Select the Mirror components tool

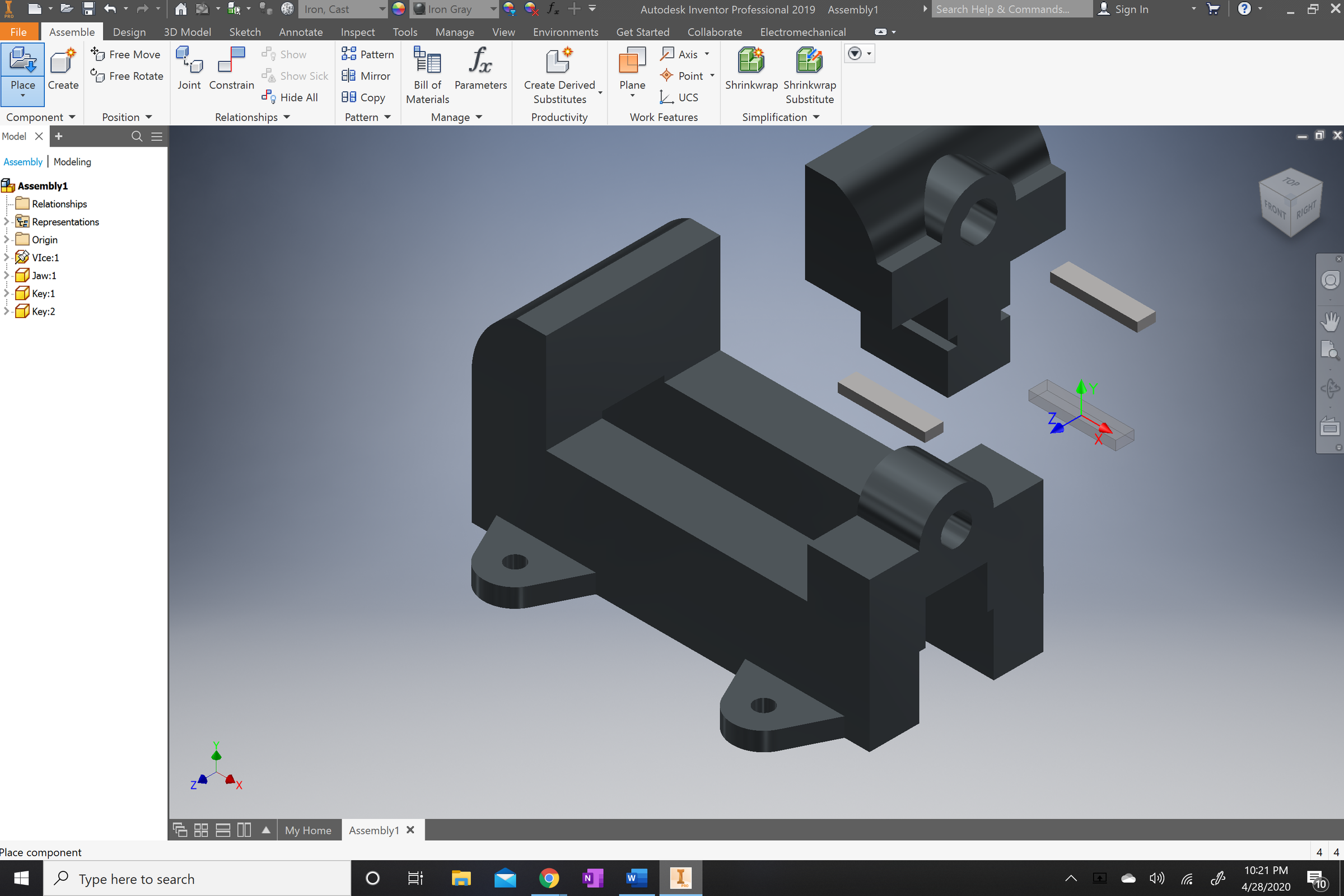366,76
